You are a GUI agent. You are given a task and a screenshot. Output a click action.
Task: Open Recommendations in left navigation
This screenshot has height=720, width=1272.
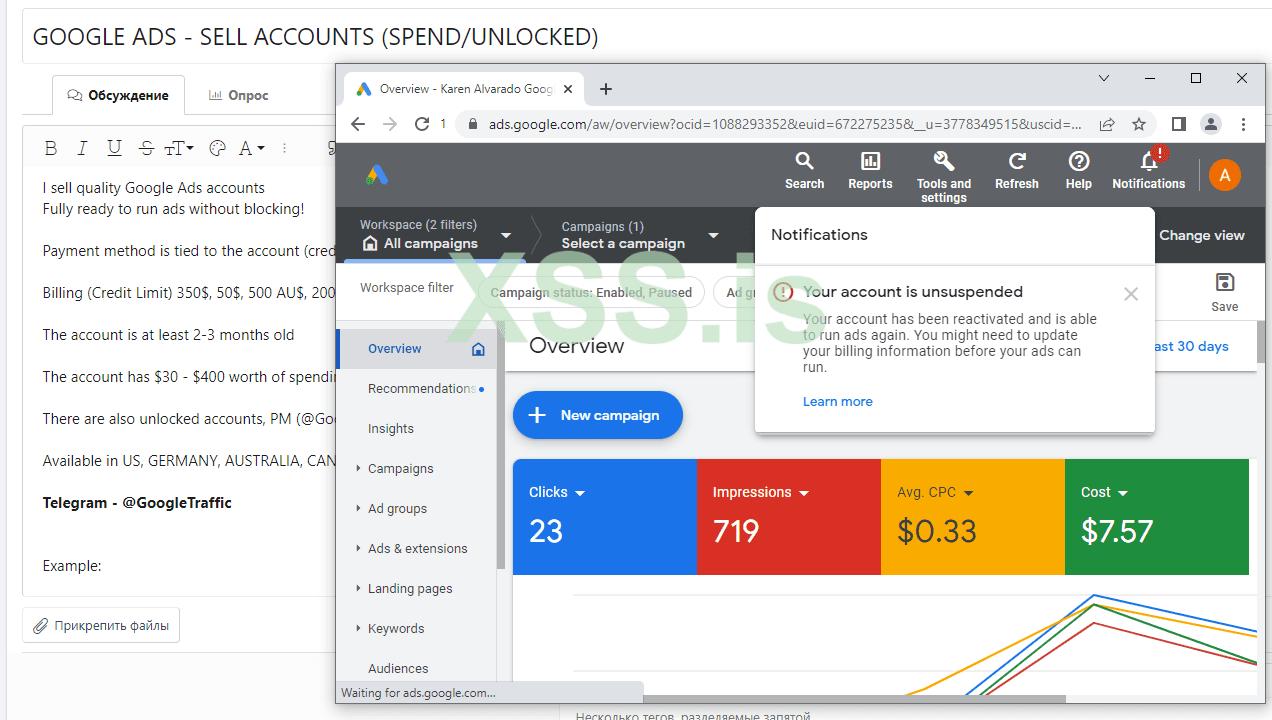[417, 388]
